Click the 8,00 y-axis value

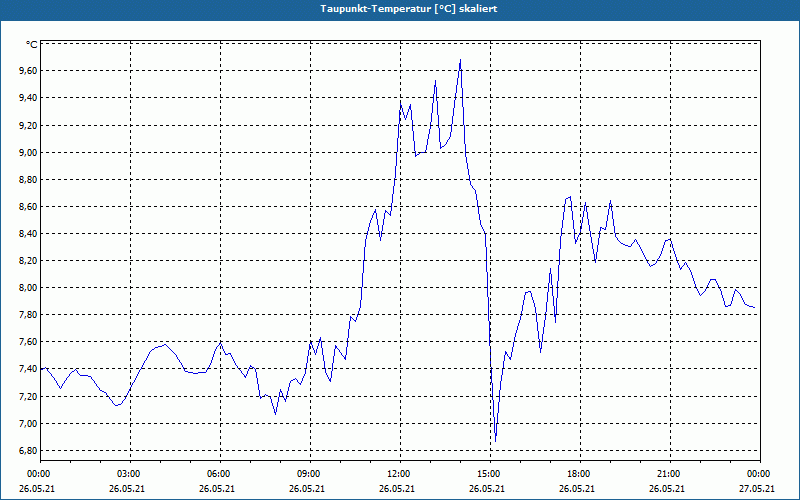click(x=28, y=287)
